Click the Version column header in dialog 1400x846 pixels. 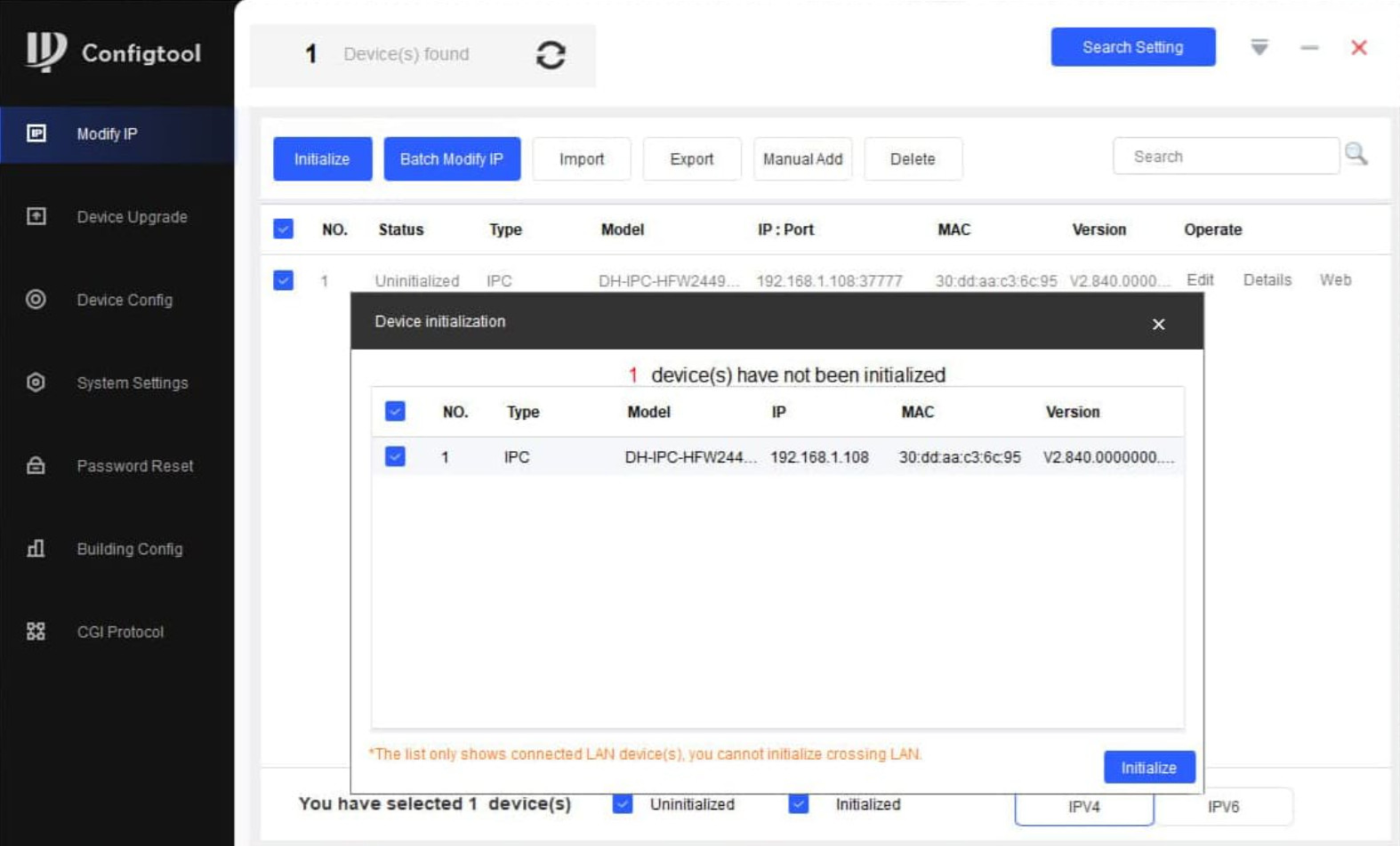(x=1073, y=412)
